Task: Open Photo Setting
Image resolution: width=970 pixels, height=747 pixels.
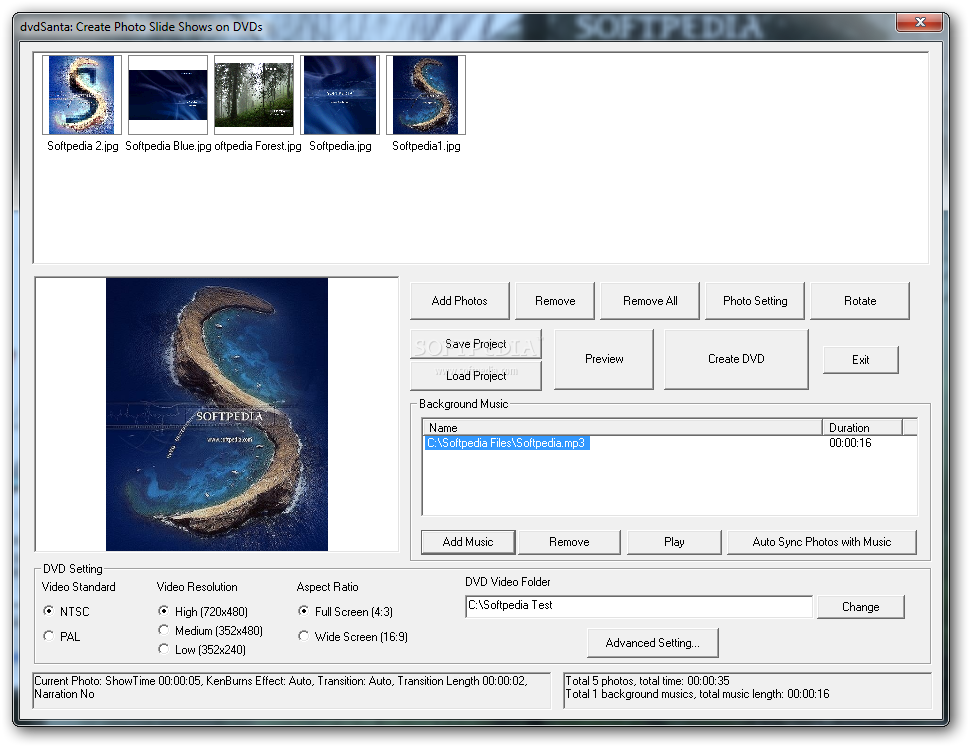Action: 755,301
